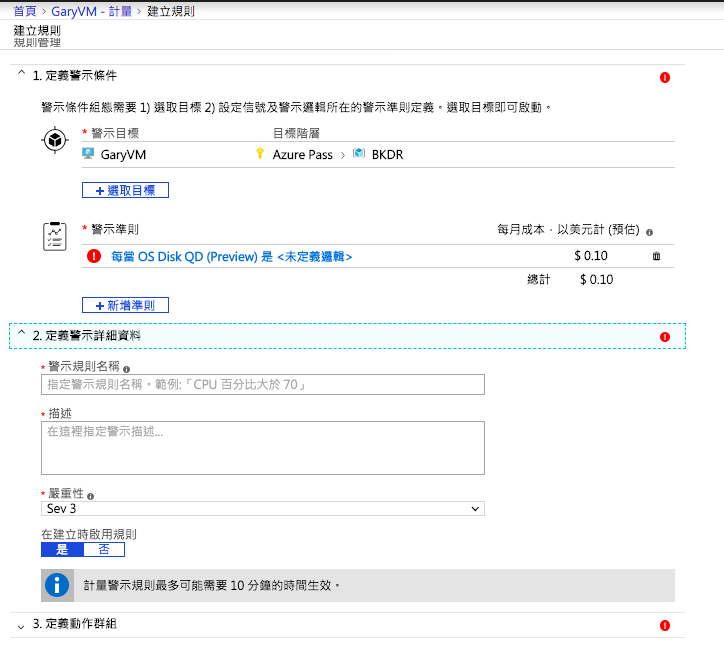Click the 計量警示規則 10 分鐘 notice text
Screen dimensions: 724x653
tap(211, 585)
